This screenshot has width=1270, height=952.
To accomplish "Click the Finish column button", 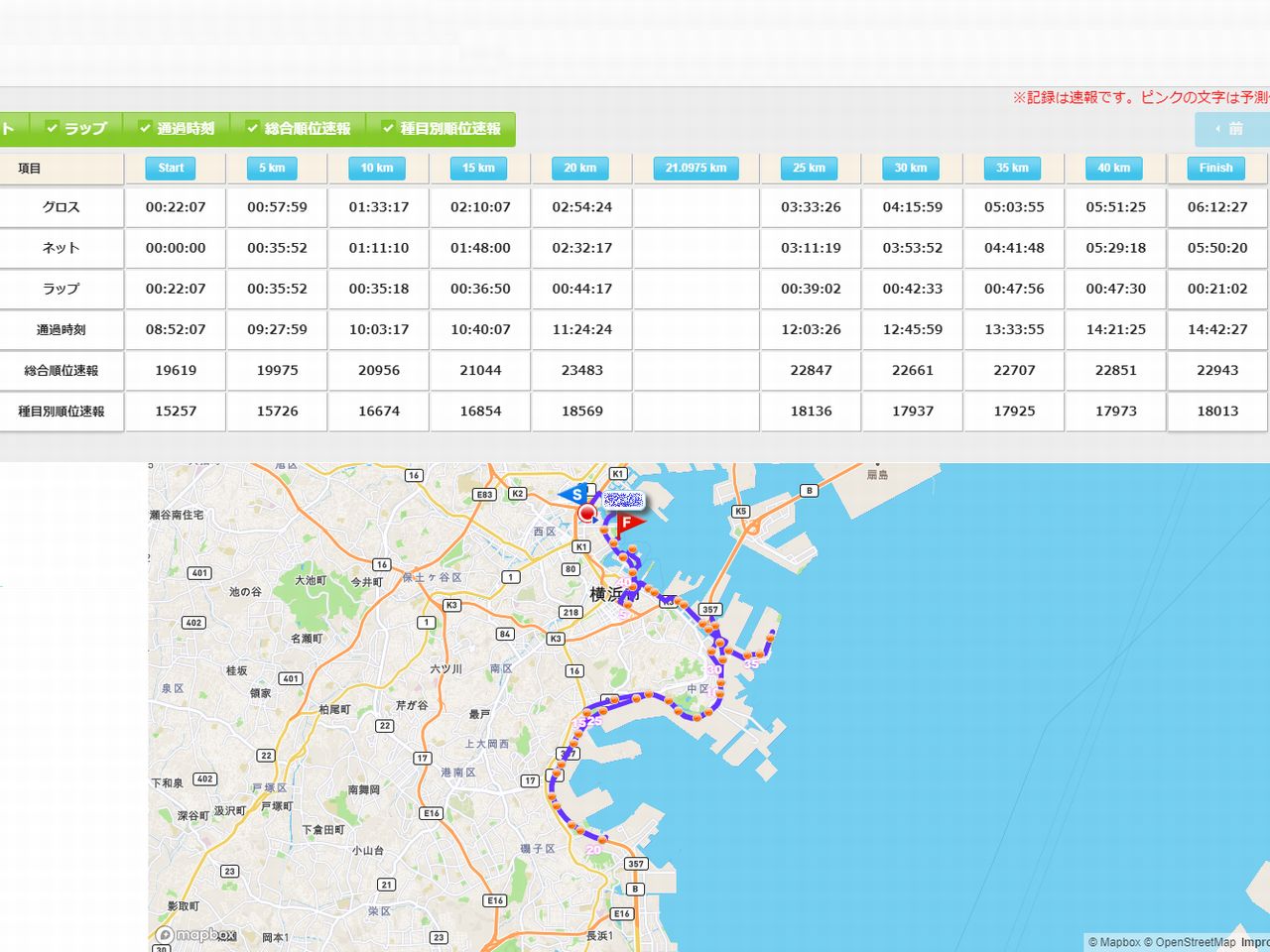I will (x=1215, y=169).
